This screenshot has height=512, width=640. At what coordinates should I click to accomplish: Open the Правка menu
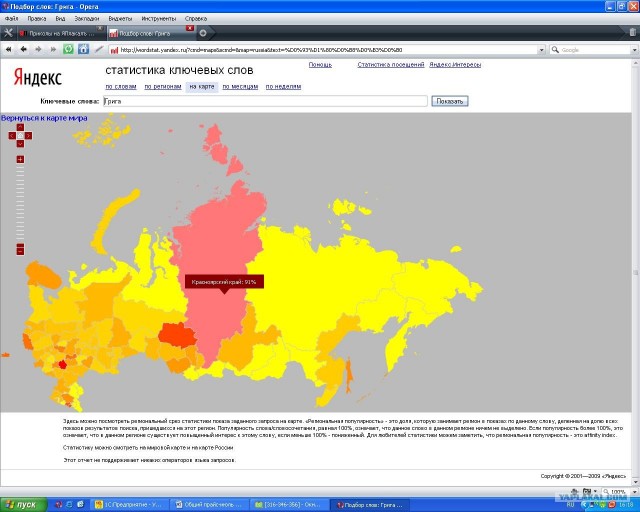(37, 19)
